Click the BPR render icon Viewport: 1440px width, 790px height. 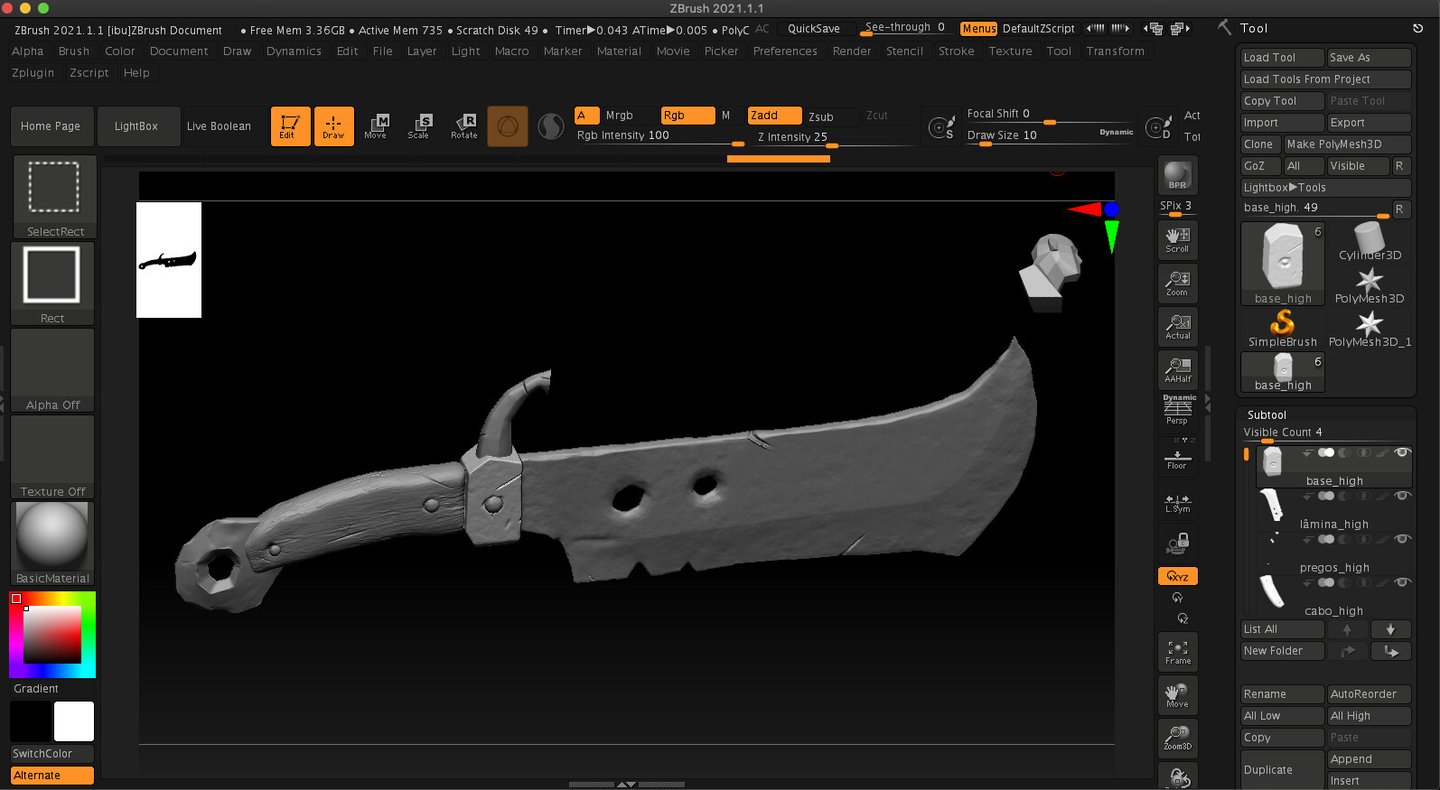[1177, 175]
